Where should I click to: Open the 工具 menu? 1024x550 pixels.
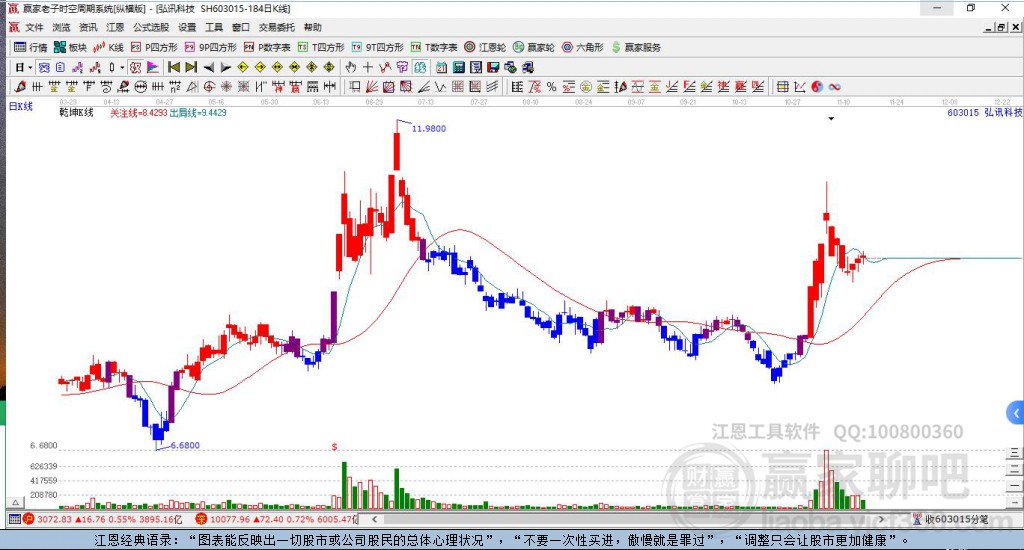pyautogui.click(x=214, y=27)
